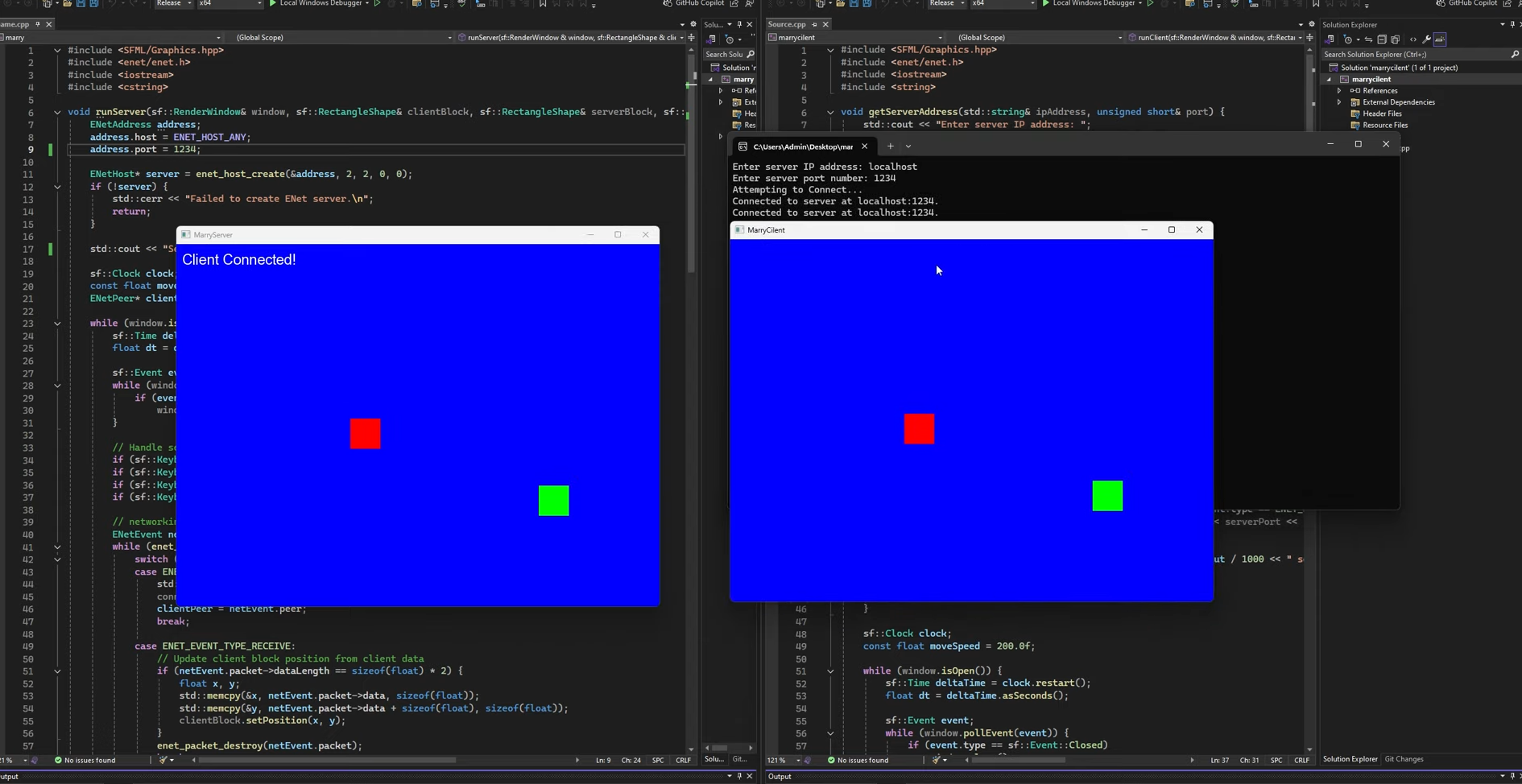
Task: Click Properties wrench icon in Solution Explorer
Action: point(1426,39)
